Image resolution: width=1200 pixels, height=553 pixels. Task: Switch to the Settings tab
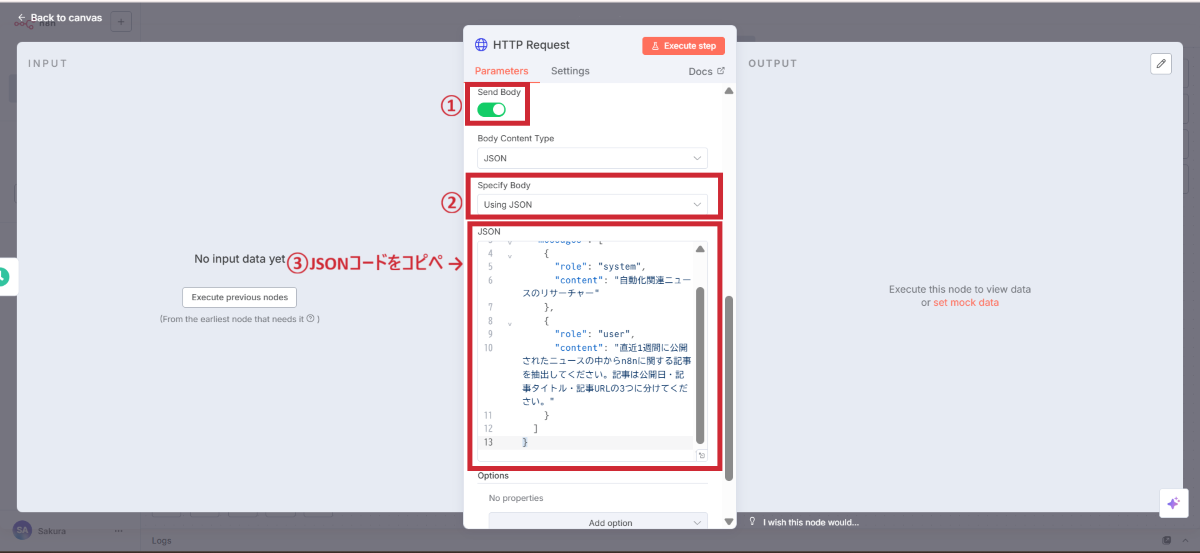[x=570, y=71]
